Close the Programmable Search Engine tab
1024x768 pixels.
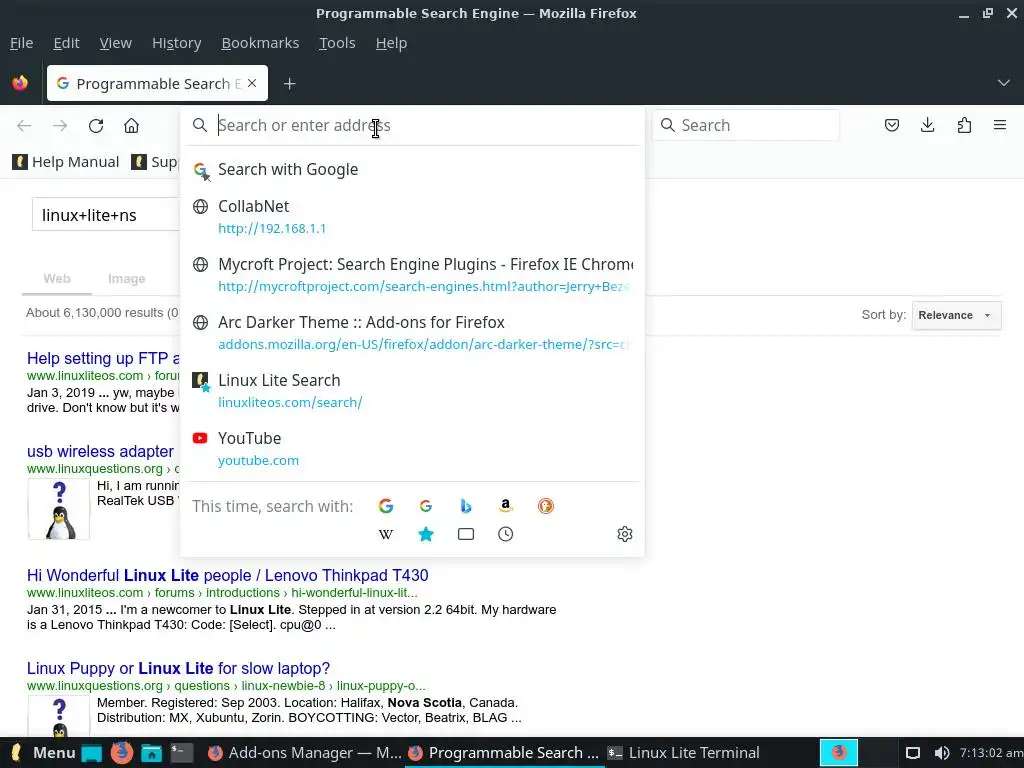(x=252, y=83)
